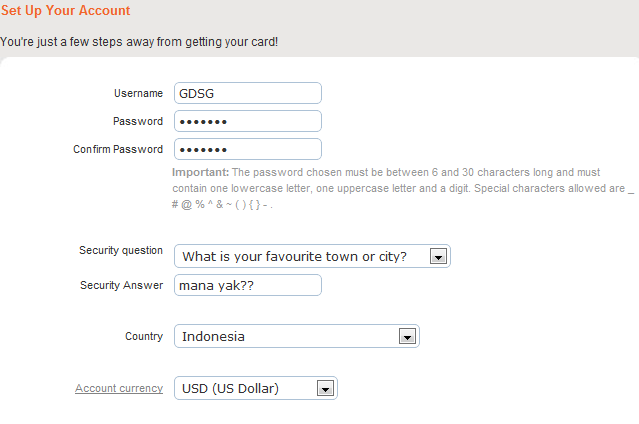Click the Username label

[x=139, y=93]
